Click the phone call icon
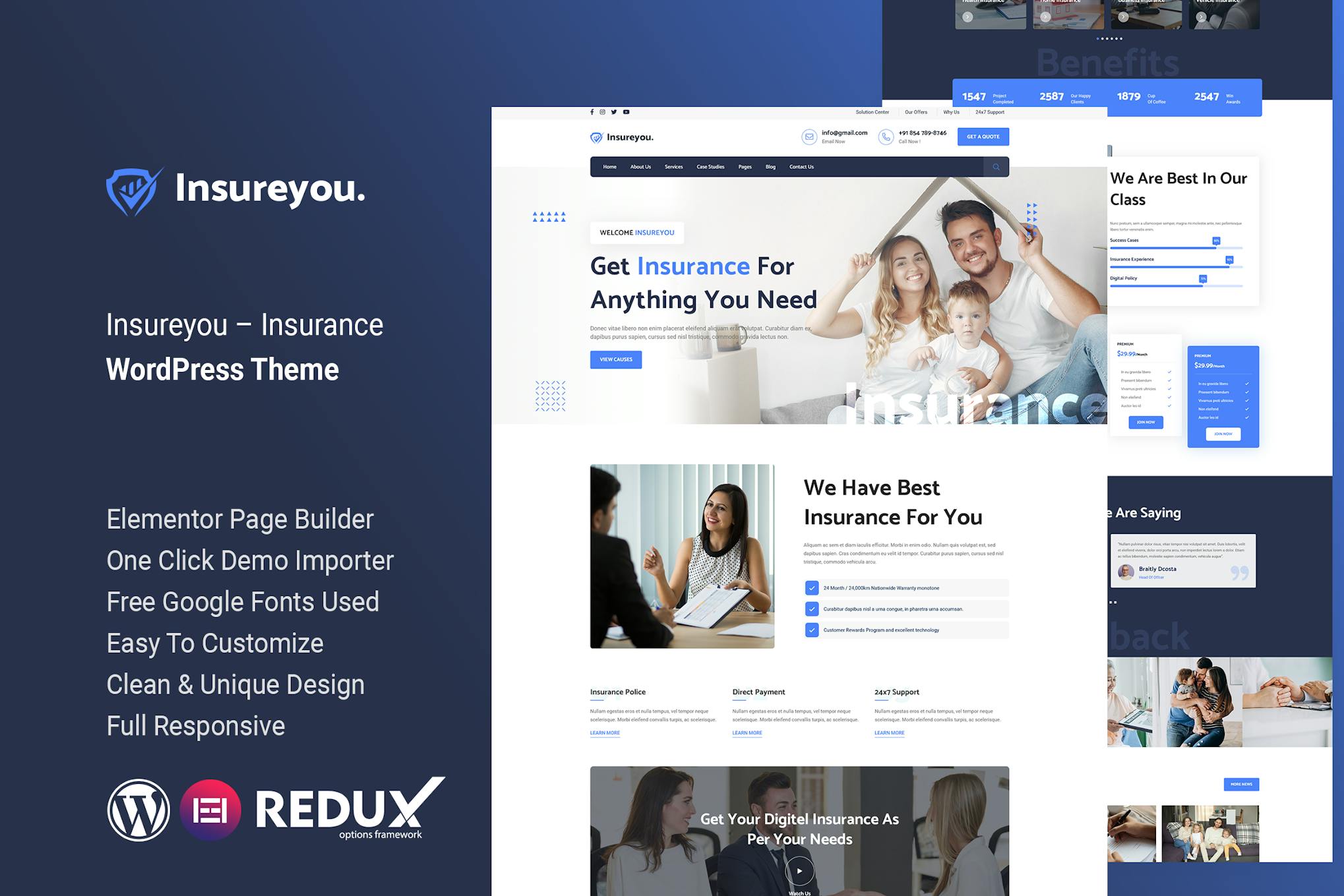The image size is (1344, 896). [x=886, y=137]
